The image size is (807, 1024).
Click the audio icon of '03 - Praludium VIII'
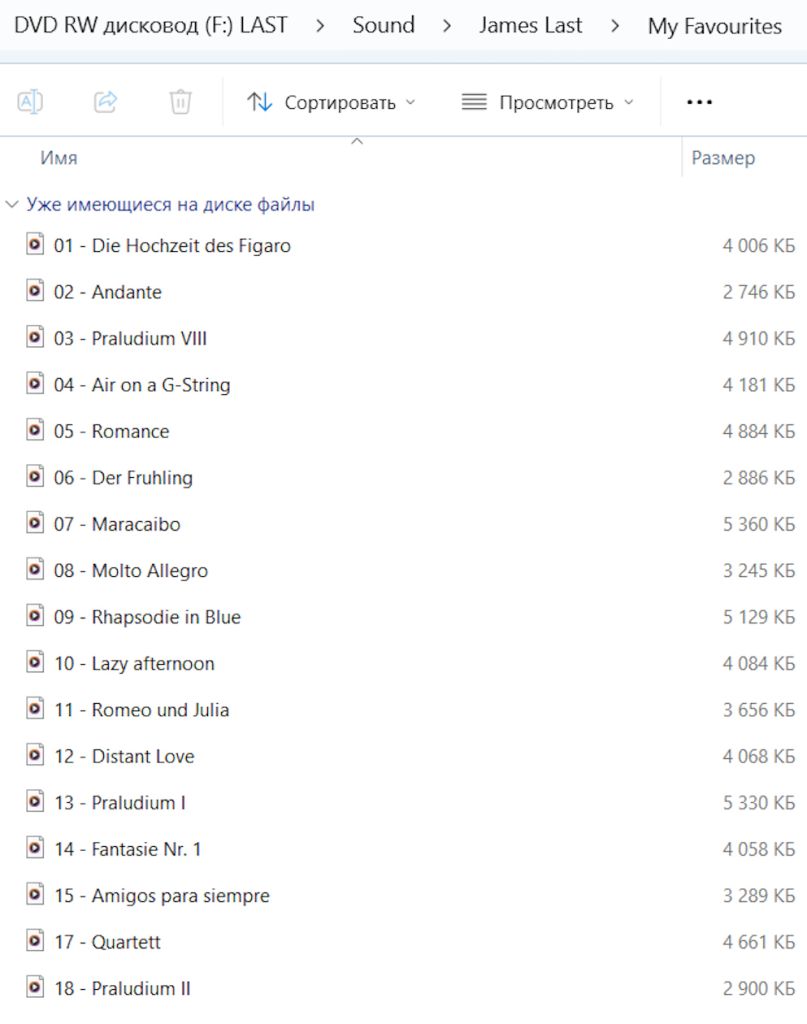coord(35,337)
